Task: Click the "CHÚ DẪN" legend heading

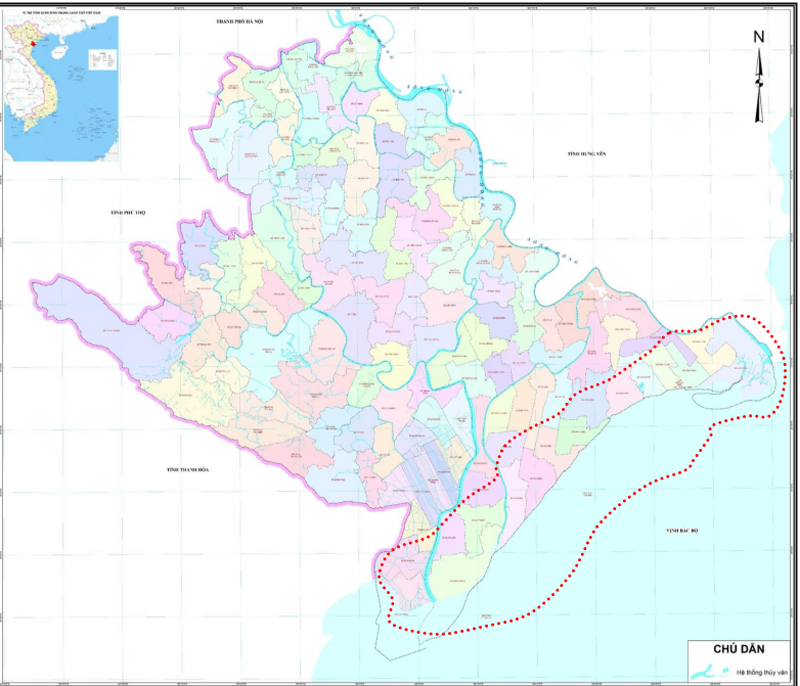Action: point(738,647)
